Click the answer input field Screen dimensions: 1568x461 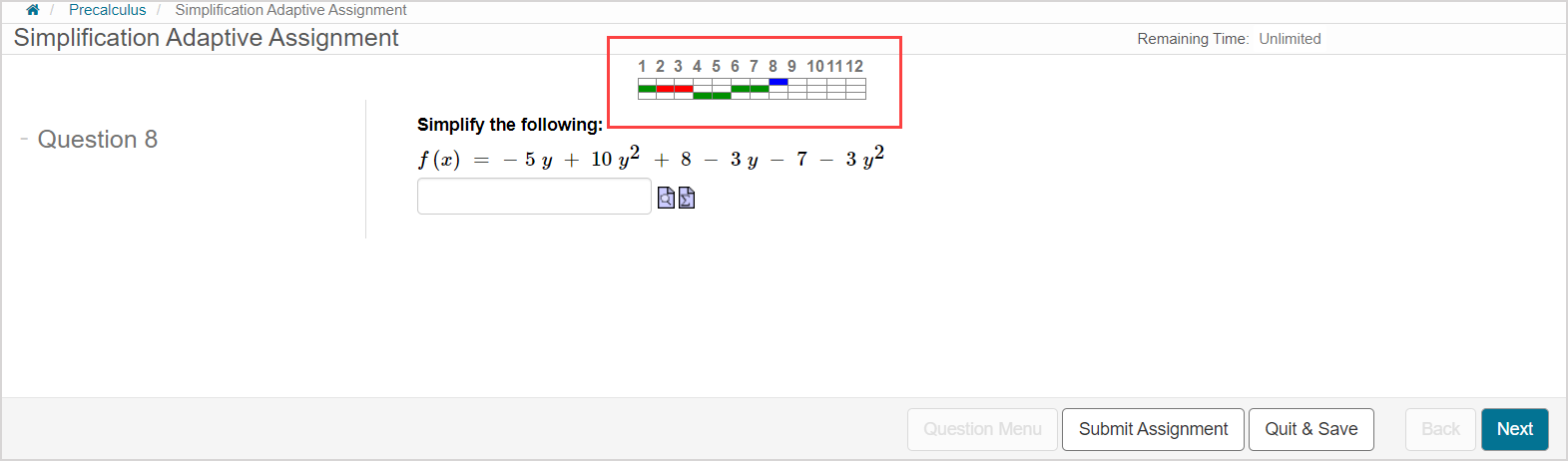point(534,197)
